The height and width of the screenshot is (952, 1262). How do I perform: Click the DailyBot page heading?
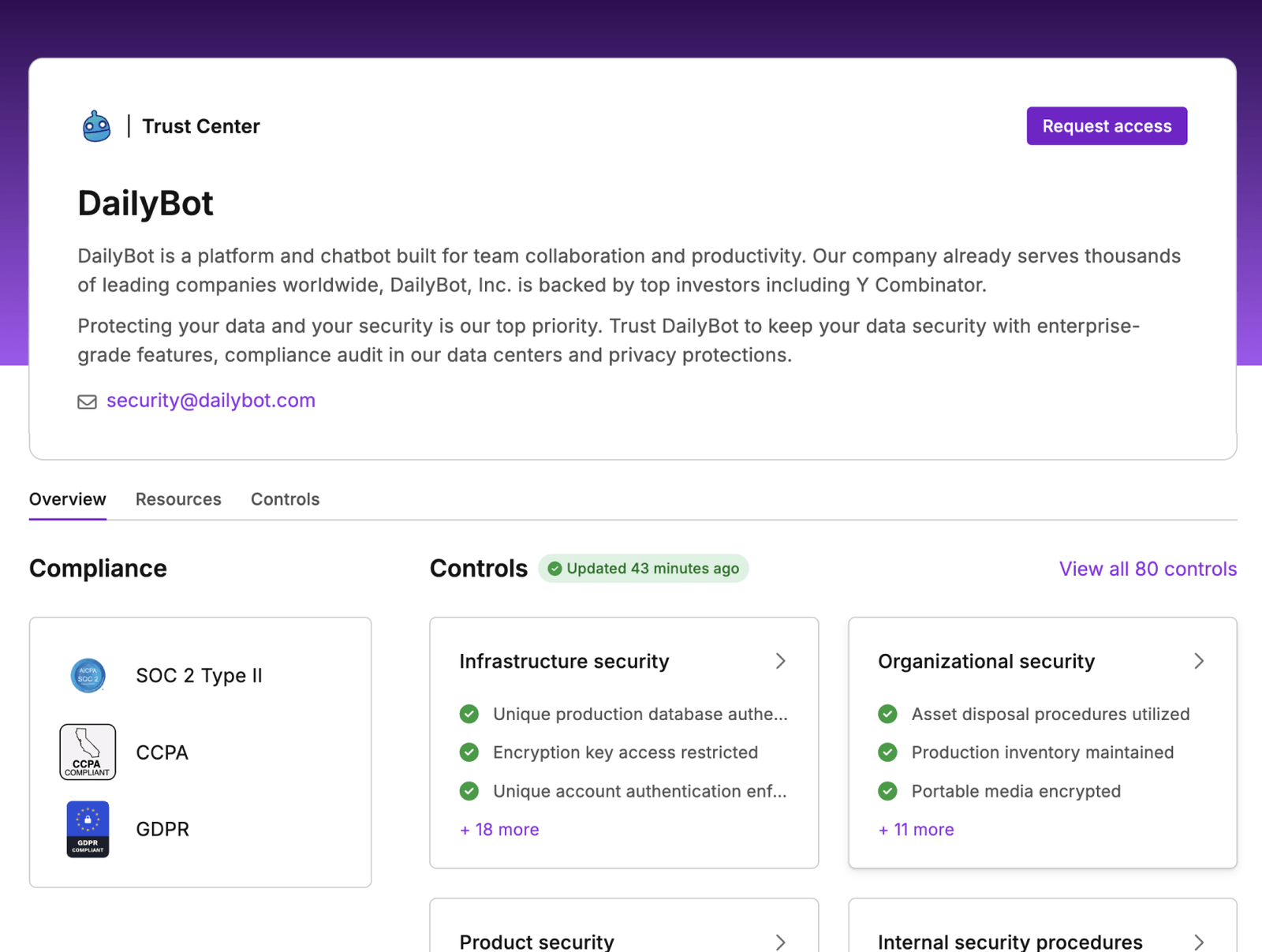click(145, 203)
